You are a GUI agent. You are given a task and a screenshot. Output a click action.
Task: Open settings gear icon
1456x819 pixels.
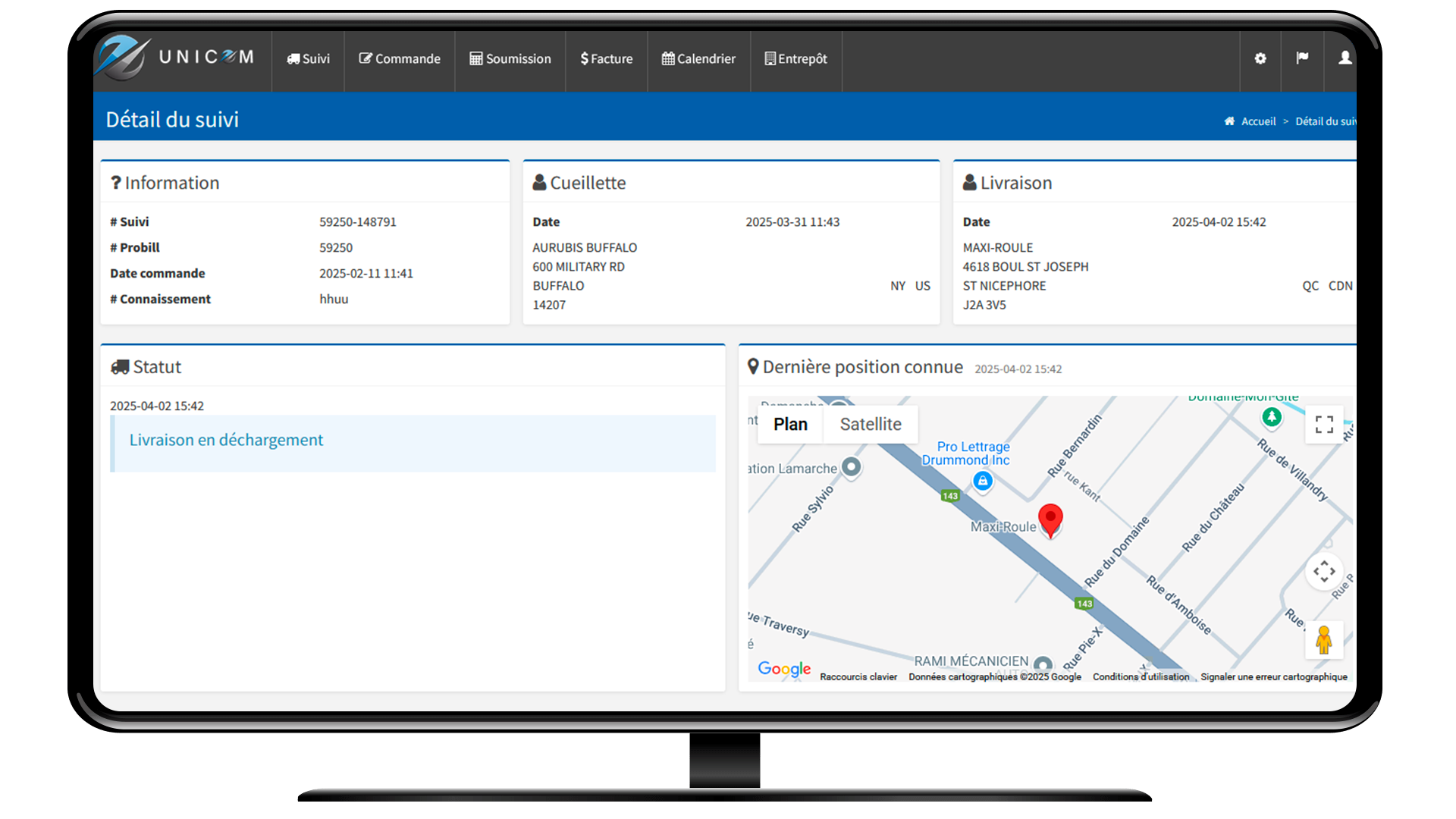(x=1260, y=58)
